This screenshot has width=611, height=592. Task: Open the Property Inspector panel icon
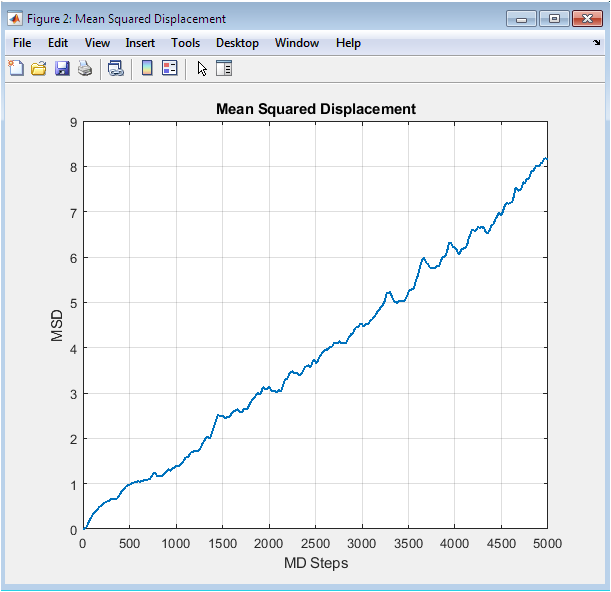coord(224,69)
